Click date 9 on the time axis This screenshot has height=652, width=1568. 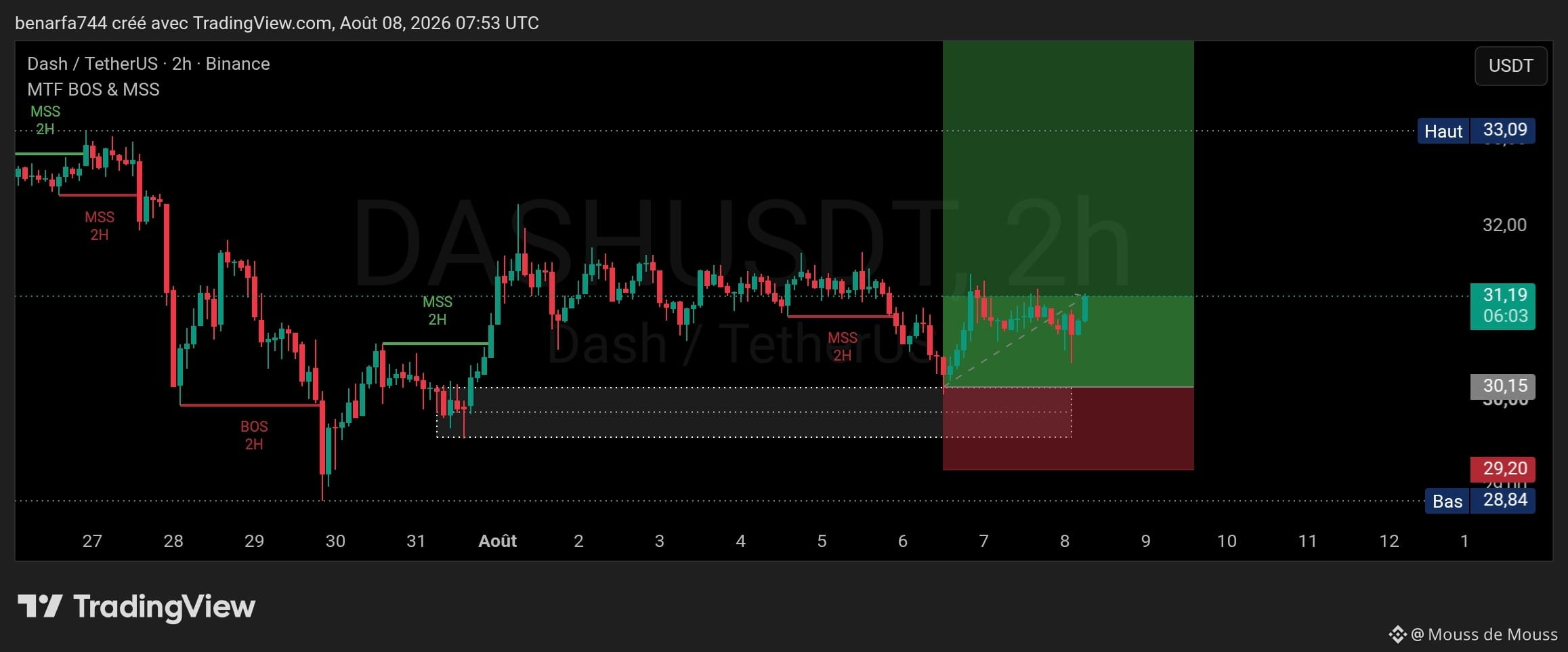(1146, 541)
